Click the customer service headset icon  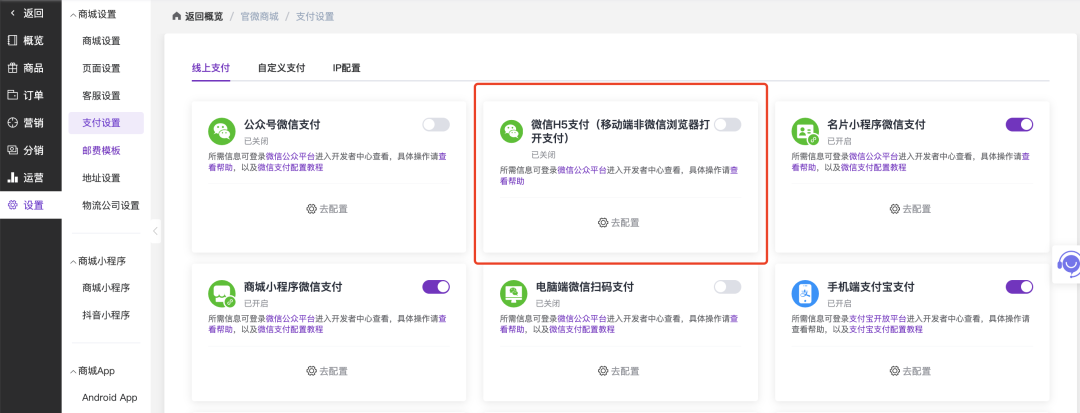[1069, 264]
